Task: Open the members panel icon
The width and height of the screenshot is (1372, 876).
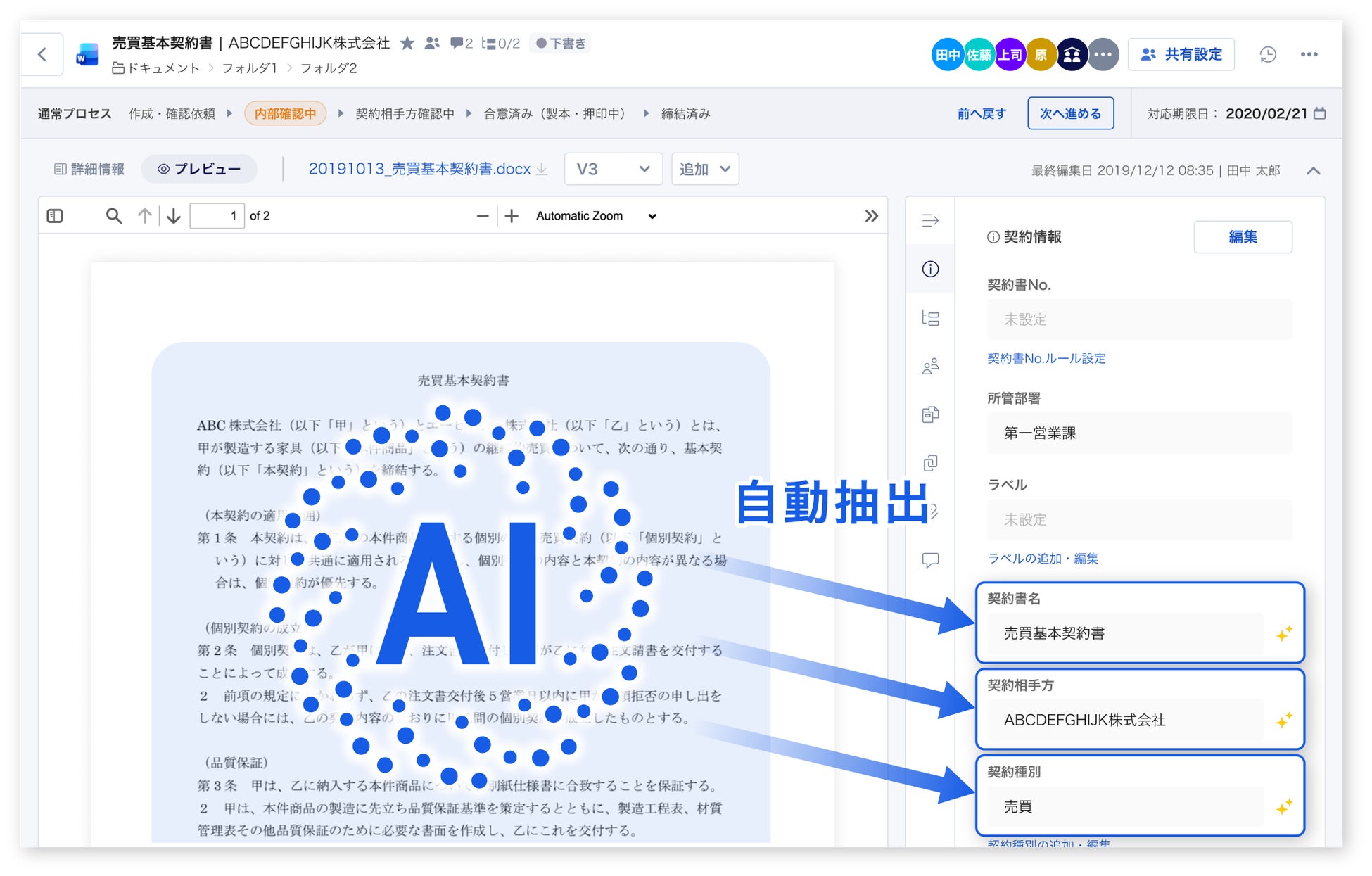Action: [930, 367]
